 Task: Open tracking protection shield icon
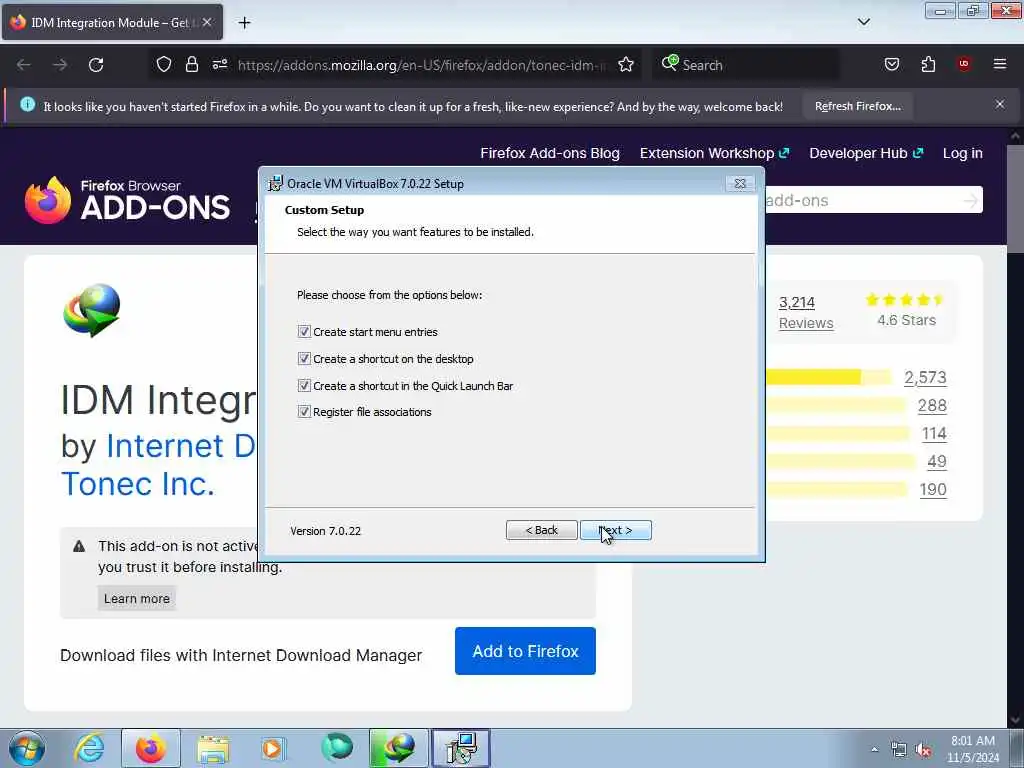[164, 64]
